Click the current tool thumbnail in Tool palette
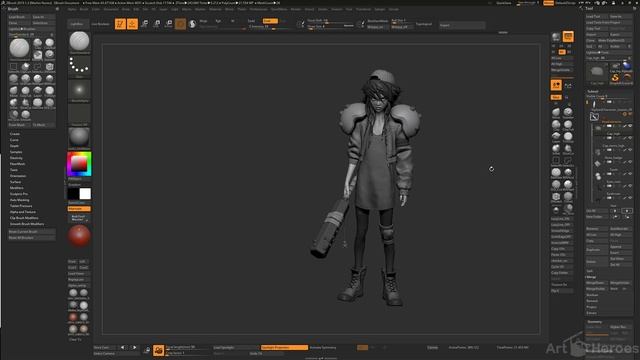The width and height of the screenshot is (640, 360). click(597, 72)
